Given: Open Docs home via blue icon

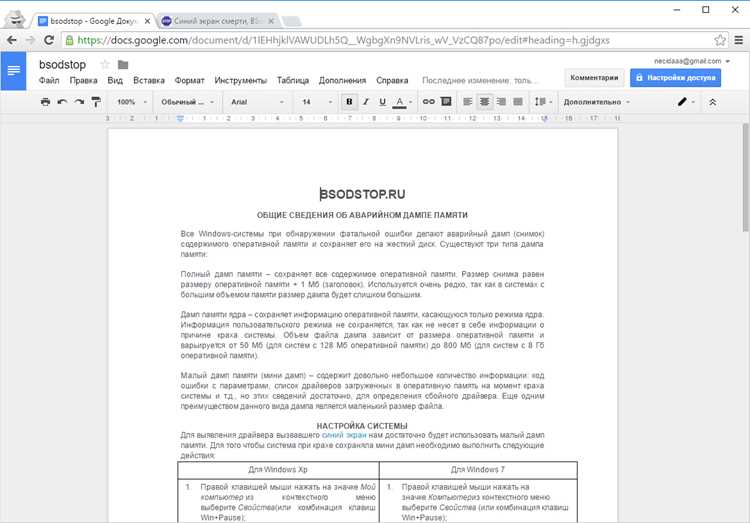Looking at the screenshot, I should tap(13, 71).
